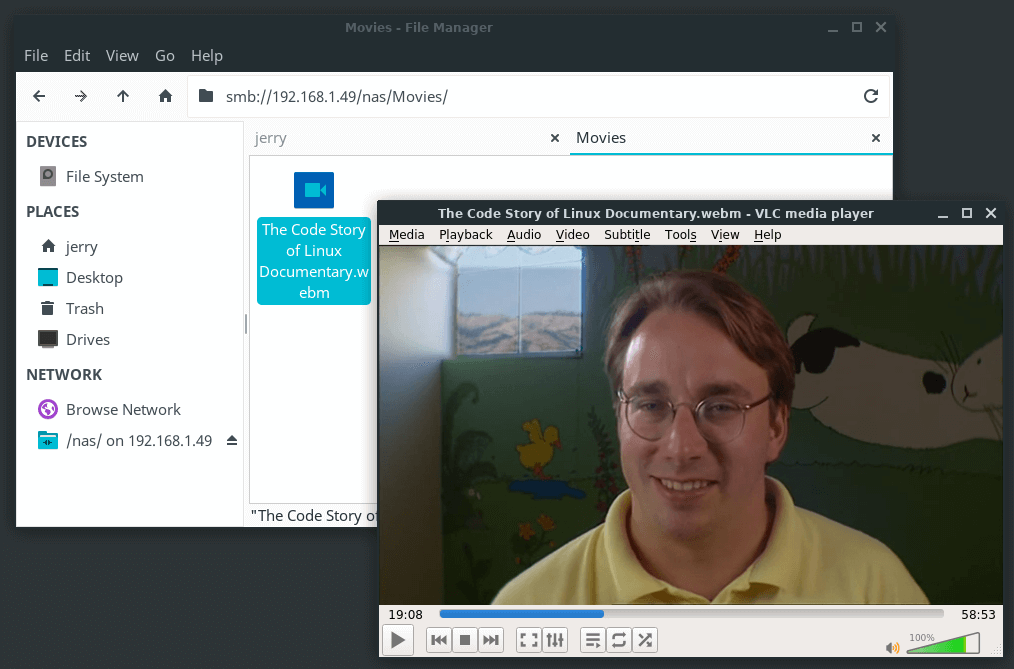Stop playback in VLC
Screen dimensions: 1014x669
[465, 640]
